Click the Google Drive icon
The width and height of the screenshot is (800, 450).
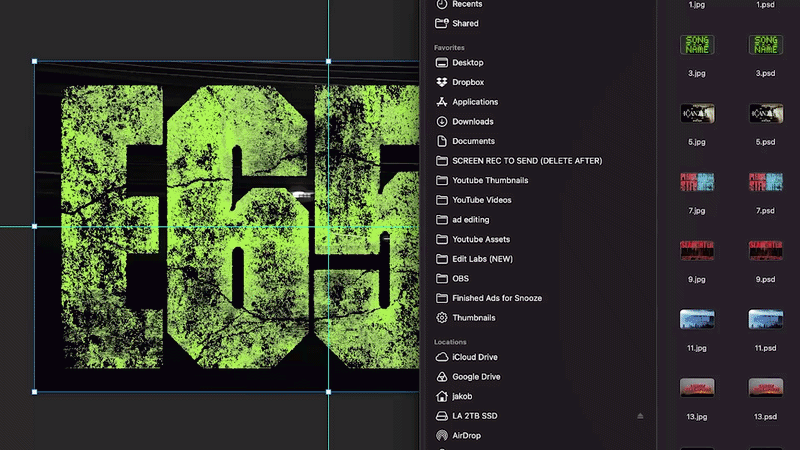click(x=442, y=377)
